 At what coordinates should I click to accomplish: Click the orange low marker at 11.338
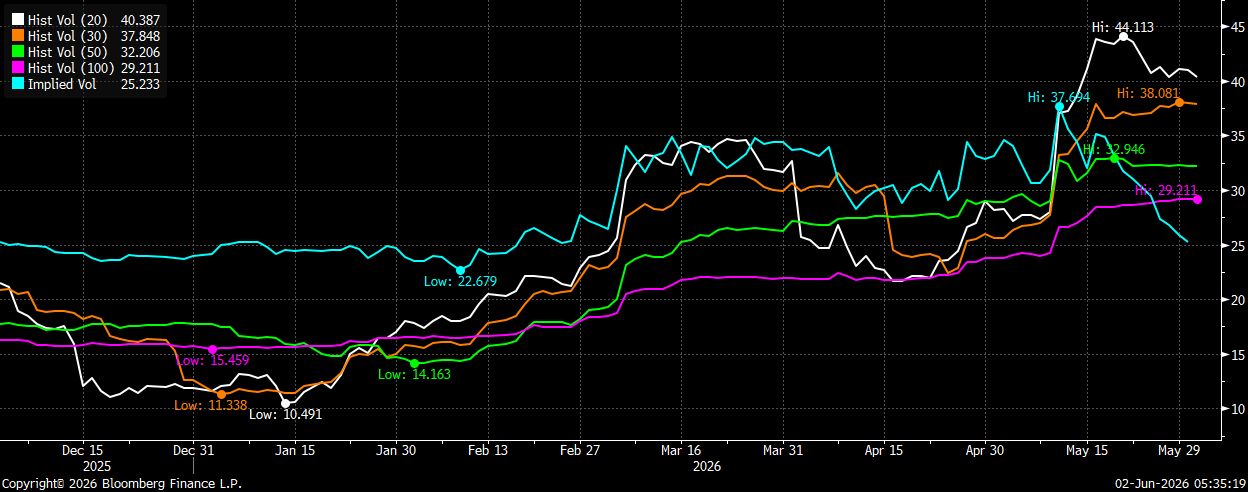222,394
